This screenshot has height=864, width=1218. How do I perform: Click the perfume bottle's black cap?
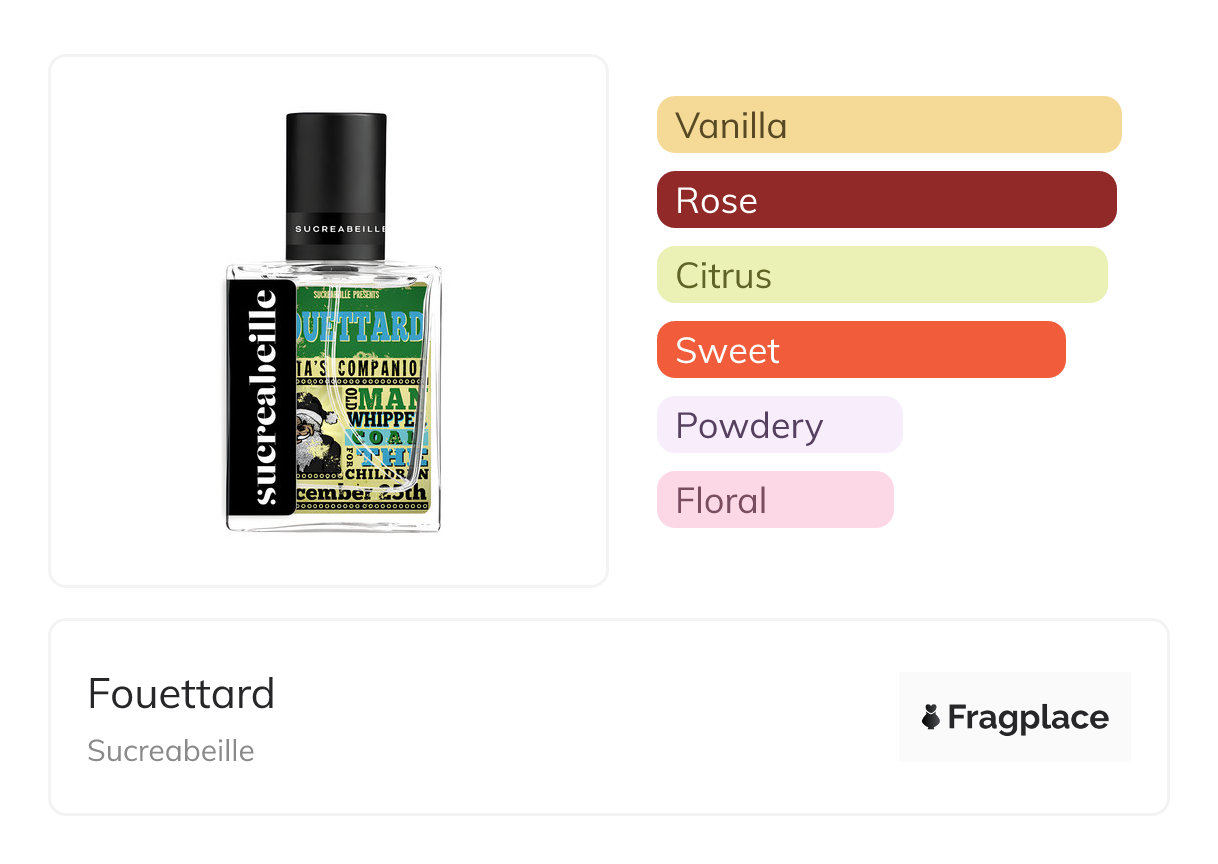pyautogui.click(x=336, y=160)
